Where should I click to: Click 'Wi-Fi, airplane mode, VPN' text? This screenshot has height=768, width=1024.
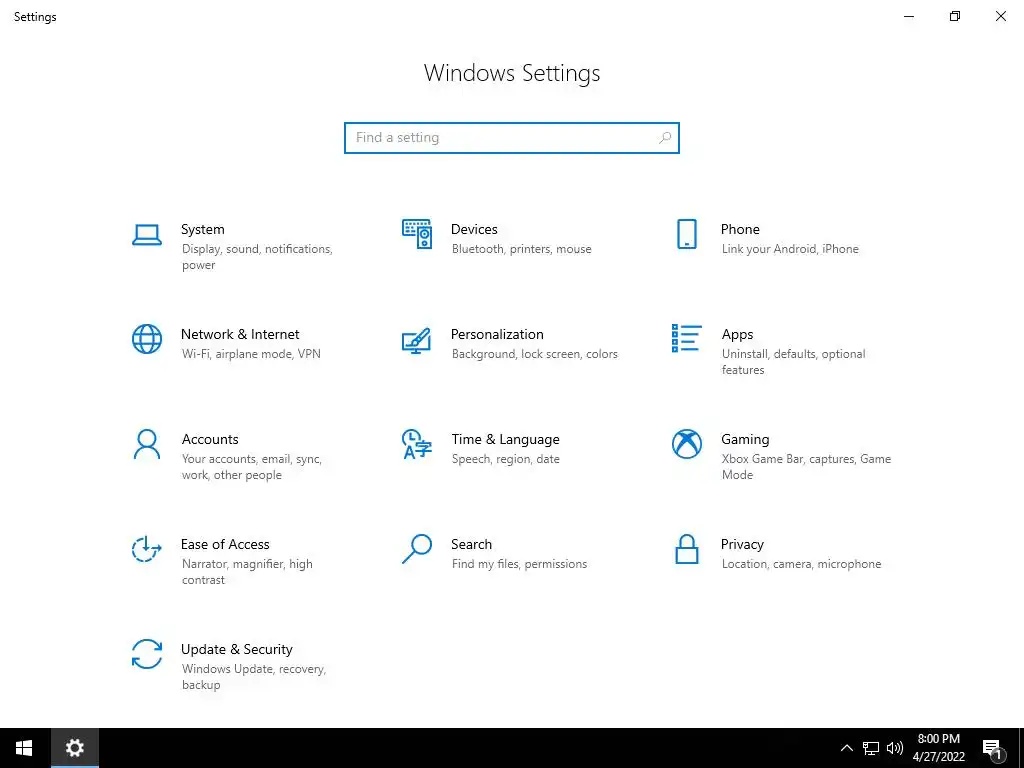251,355
